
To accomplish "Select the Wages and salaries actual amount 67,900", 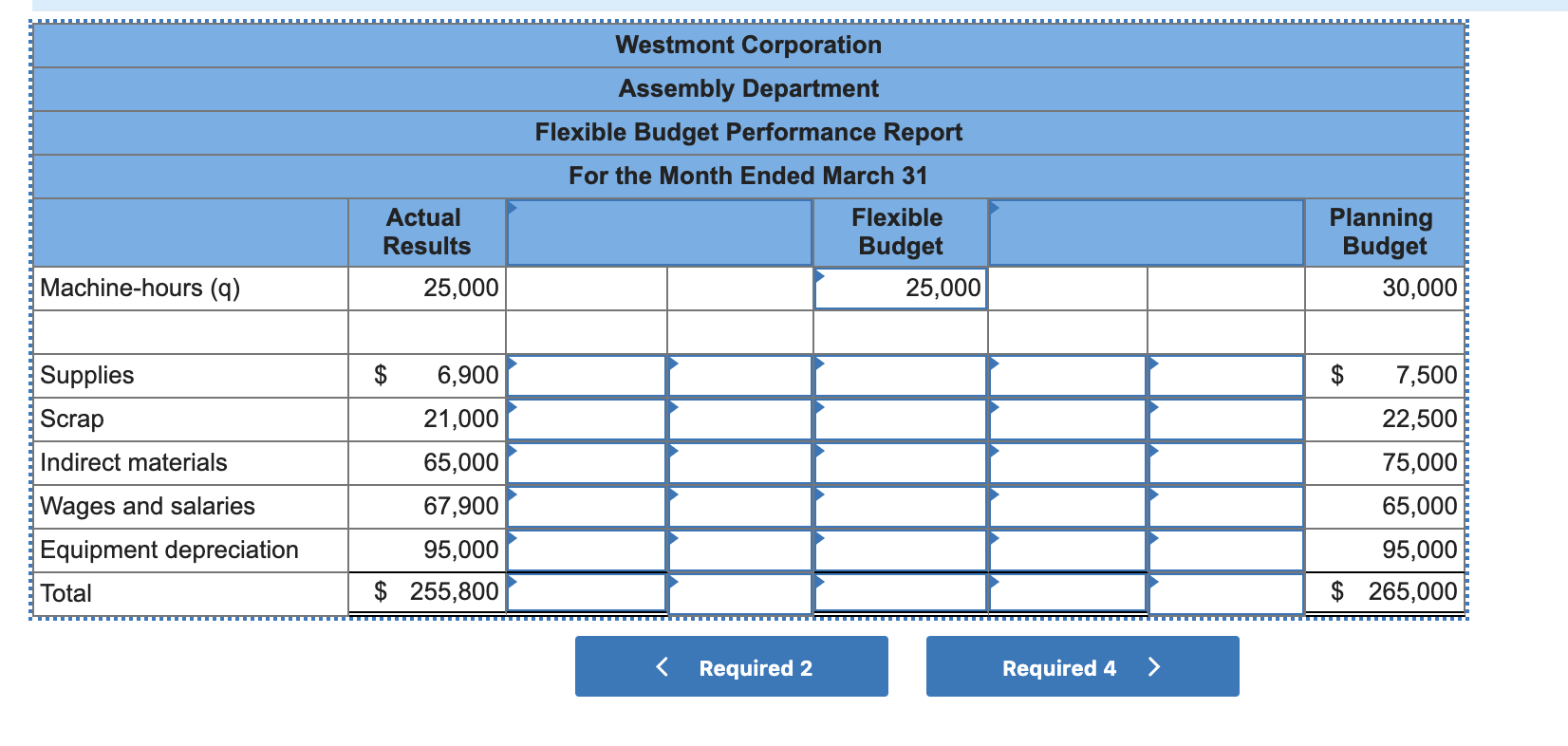I will click(460, 506).
